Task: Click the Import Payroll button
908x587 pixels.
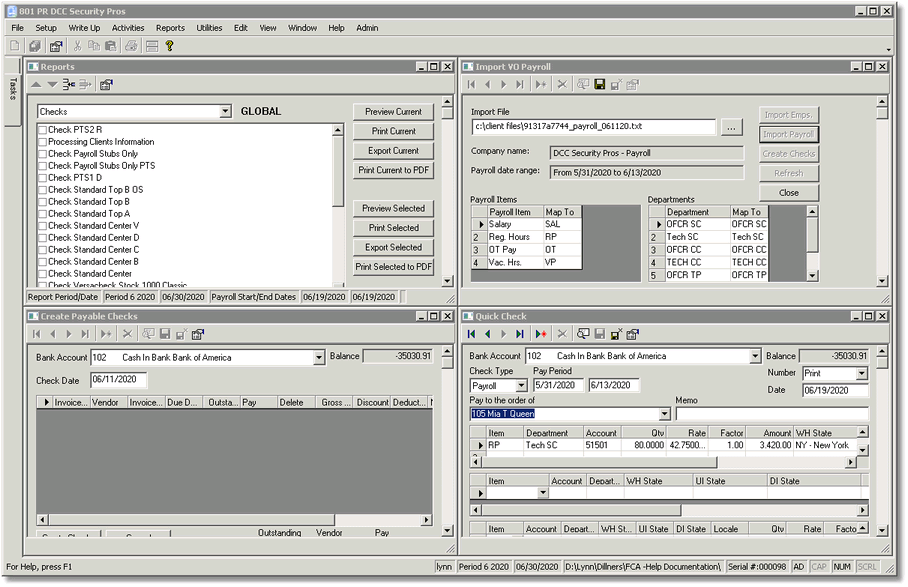Action: click(788, 134)
